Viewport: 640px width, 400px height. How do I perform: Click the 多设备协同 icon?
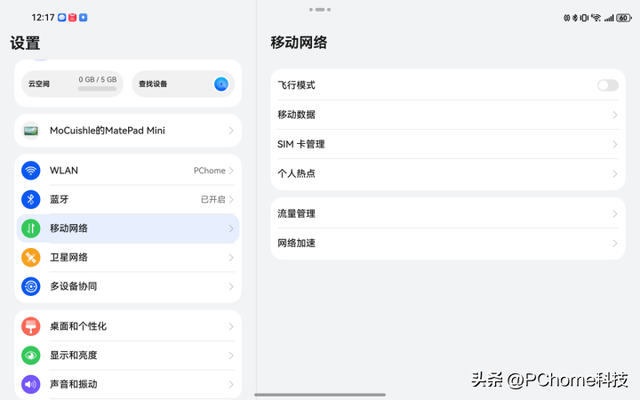pos(31,287)
